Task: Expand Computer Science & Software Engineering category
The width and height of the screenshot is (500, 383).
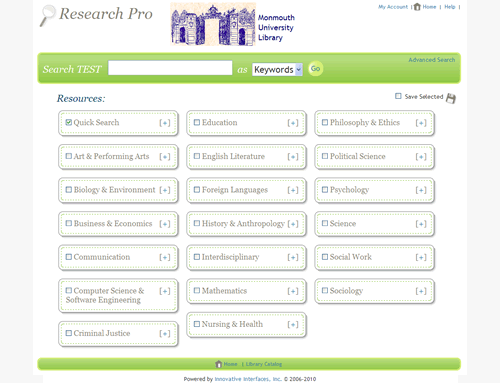Action: coord(165,291)
